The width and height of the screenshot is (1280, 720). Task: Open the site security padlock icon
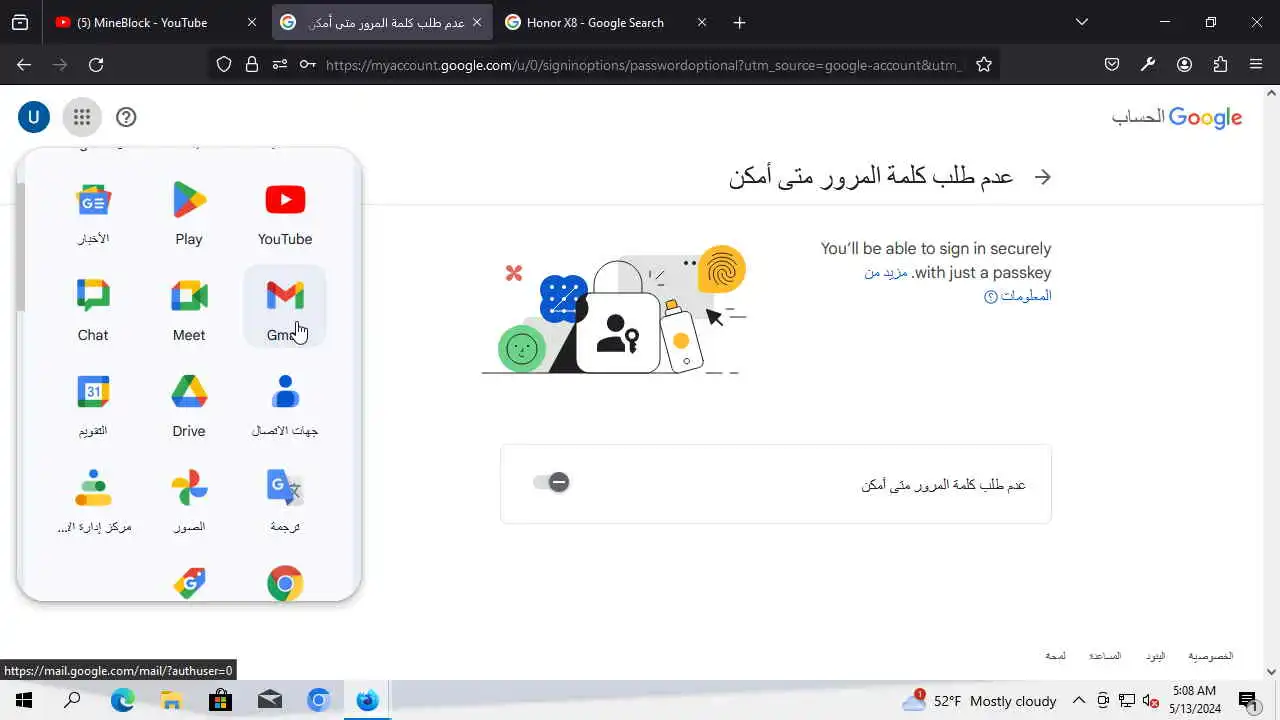pyautogui.click(x=252, y=64)
